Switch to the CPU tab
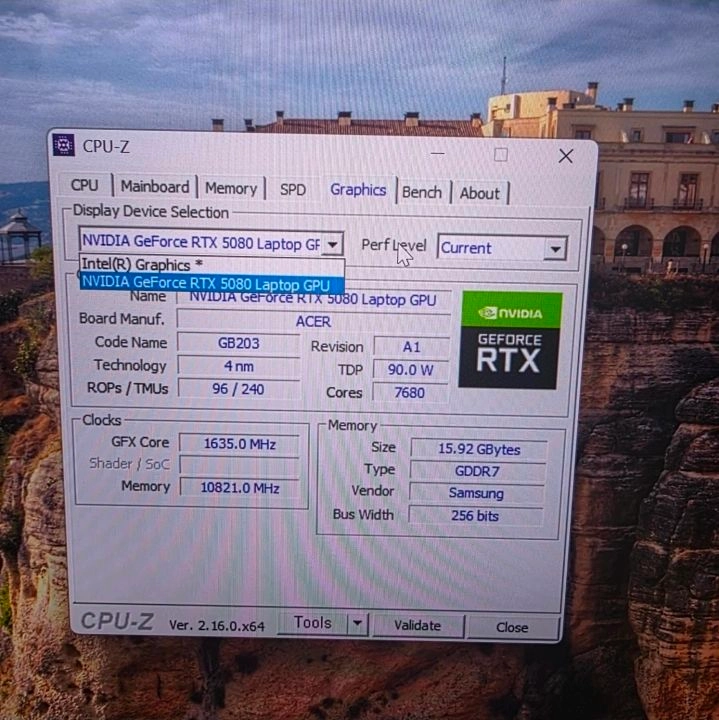 click(x=84, y=185)
